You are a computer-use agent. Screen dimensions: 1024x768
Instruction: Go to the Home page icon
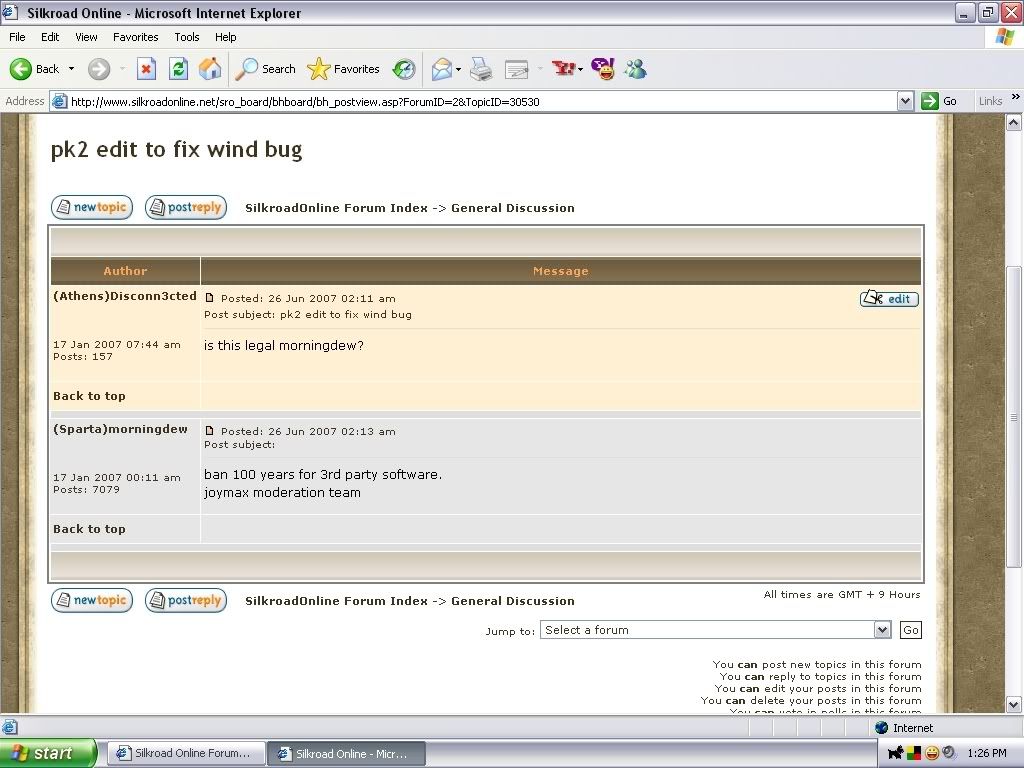[210, 69]
